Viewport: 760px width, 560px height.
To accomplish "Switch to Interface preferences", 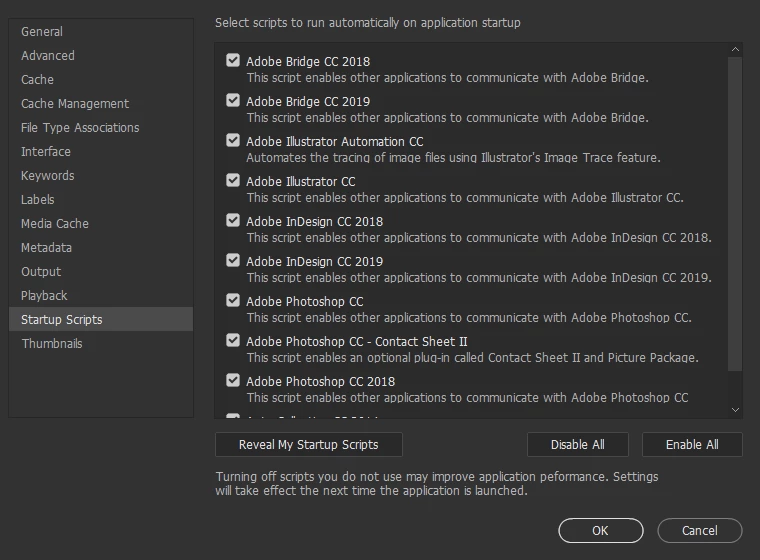I will (101, 152).
